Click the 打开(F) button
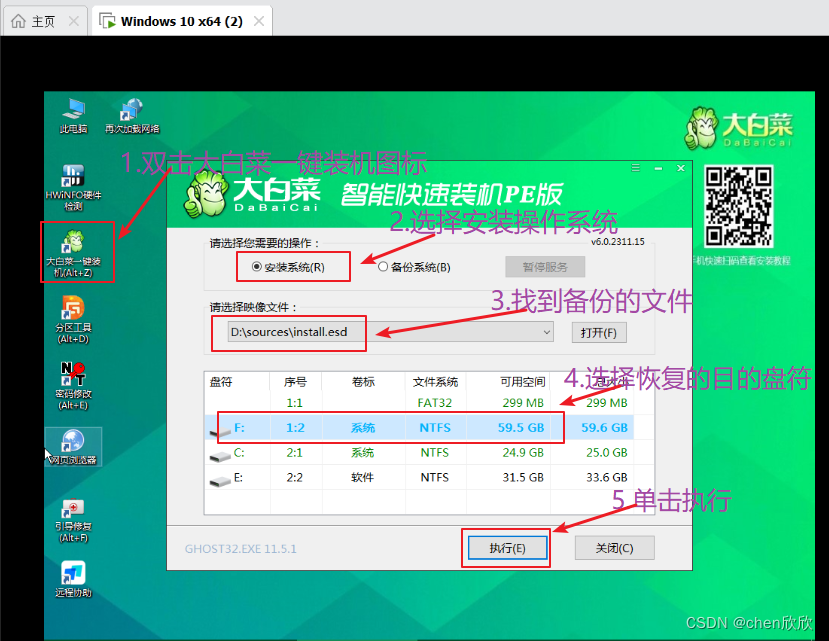 [599, 333]
